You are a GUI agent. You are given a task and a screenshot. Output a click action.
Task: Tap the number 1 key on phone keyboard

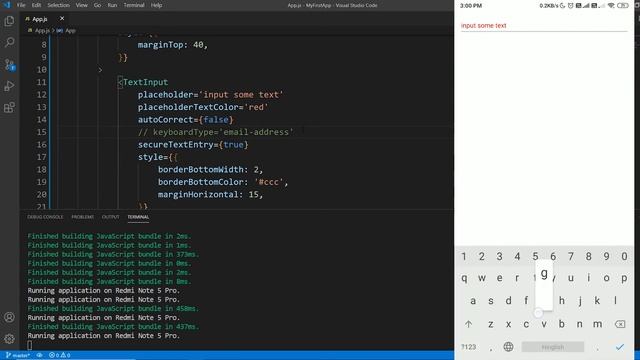[464, 256]
